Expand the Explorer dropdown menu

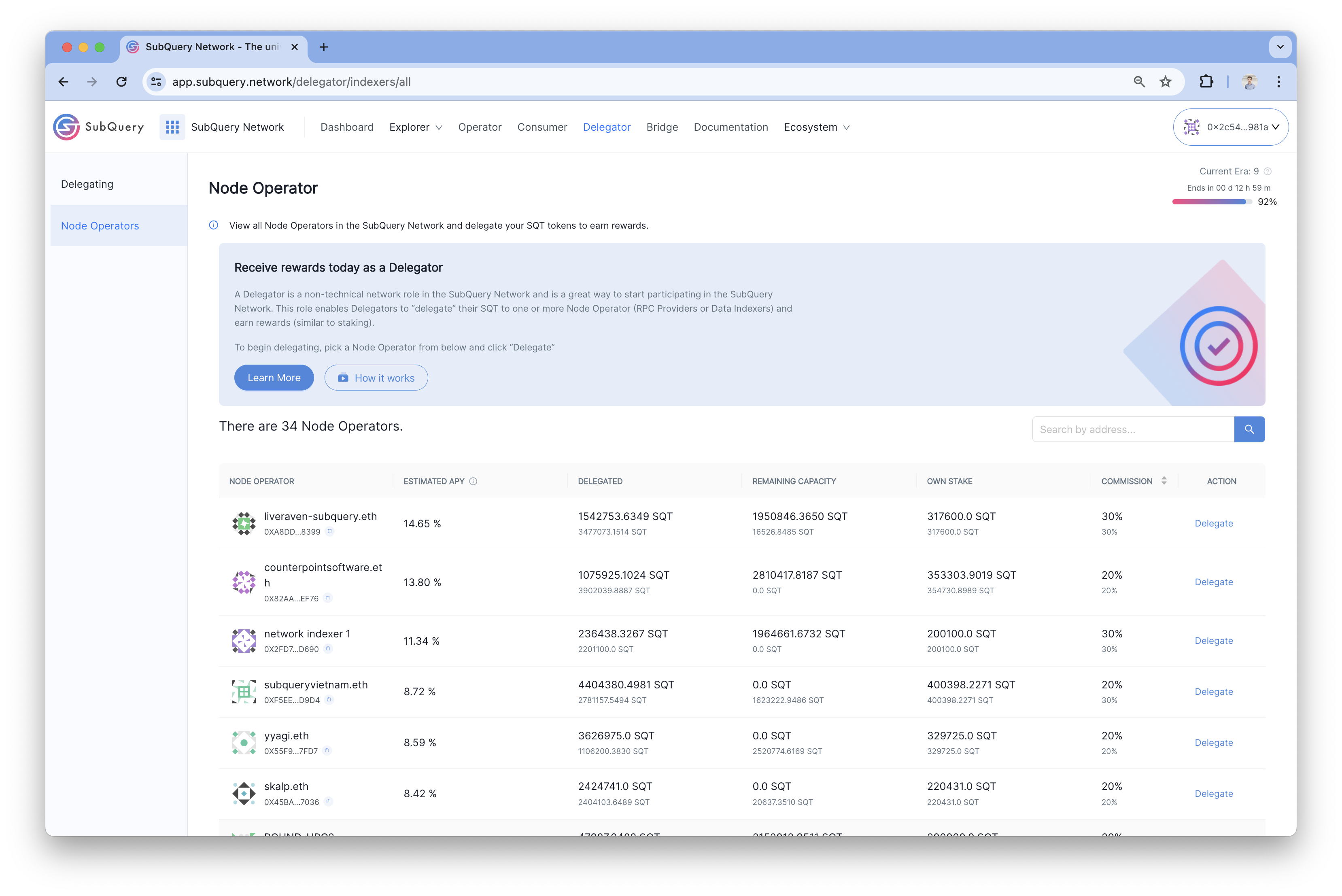[x=415, y=127]
